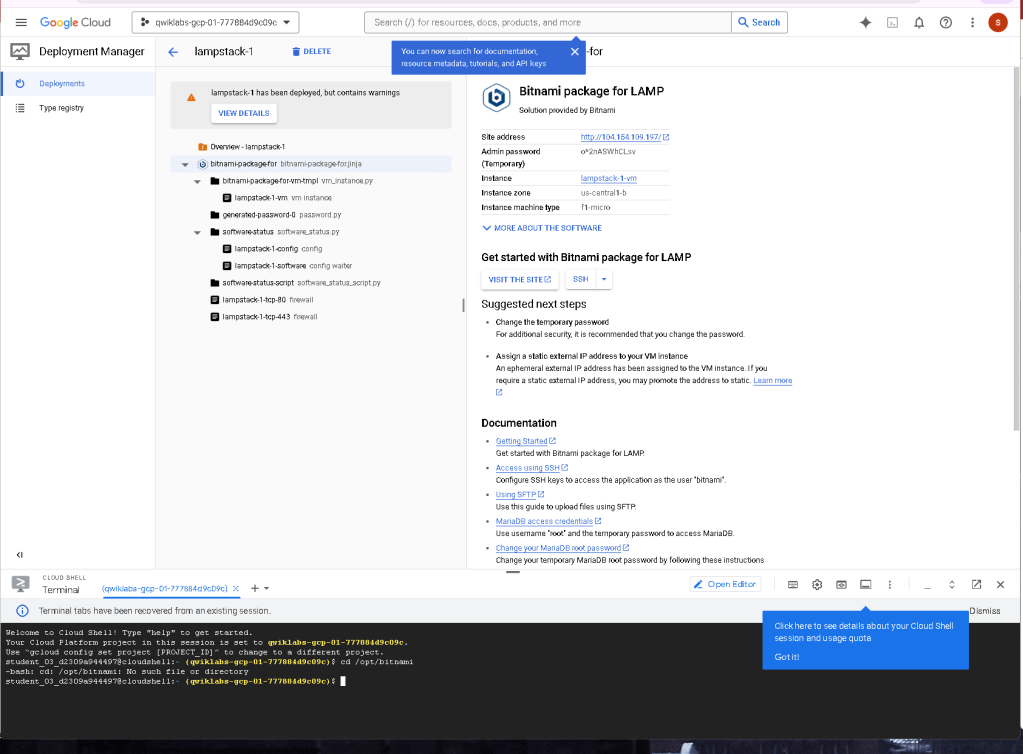This screenshot has height=754, width=1023.
Task: Click the search resources input field
Action: point(547,22)
